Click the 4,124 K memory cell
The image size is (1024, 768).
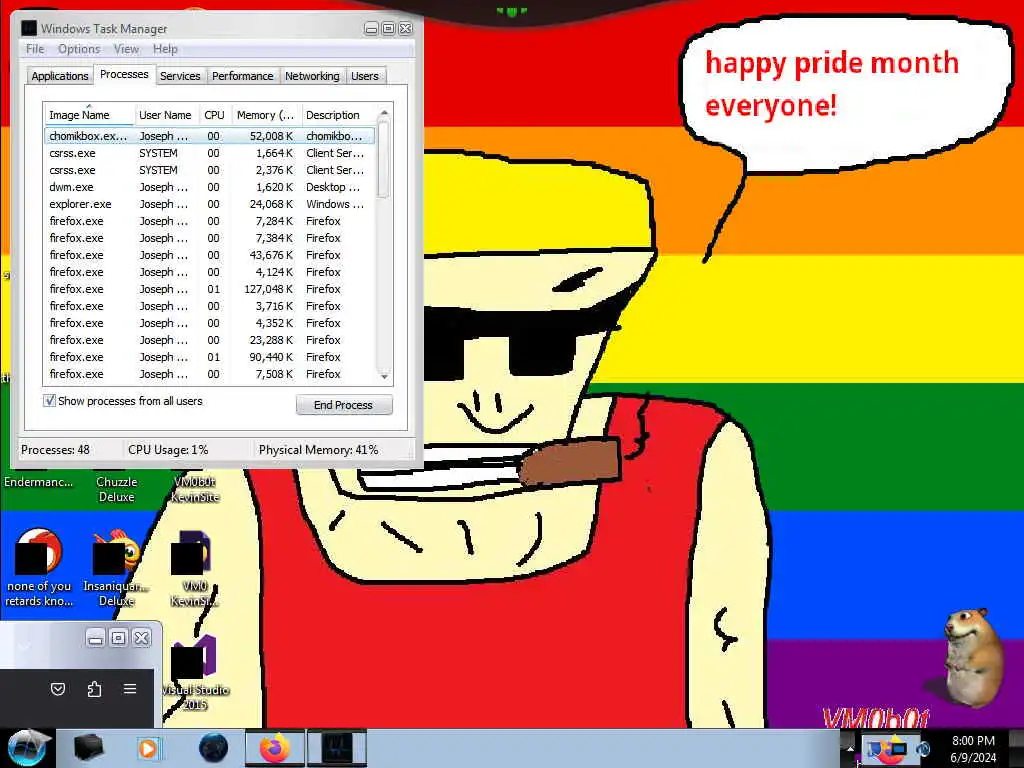tap(274, 272)
